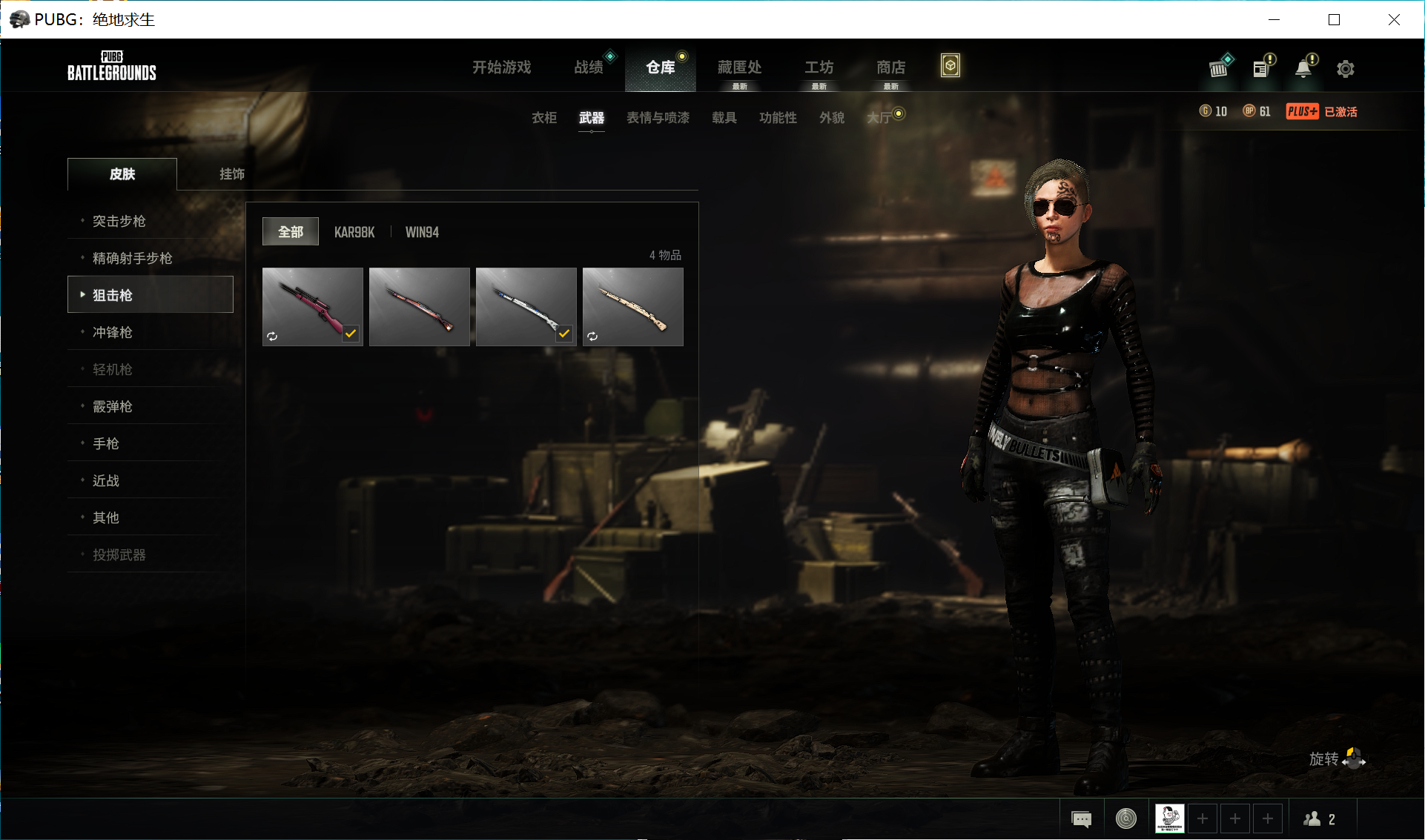Viewport: 1425px width, 840px height.
Task: Open the friends list showing 2
Action: tap(1320, 818)
